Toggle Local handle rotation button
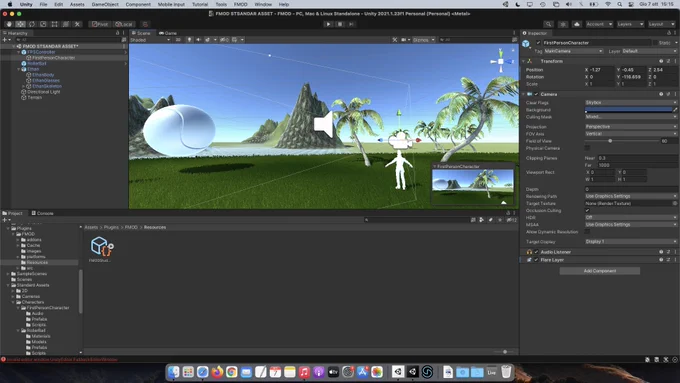Viewport: 680px width, 383px height. 124,24
